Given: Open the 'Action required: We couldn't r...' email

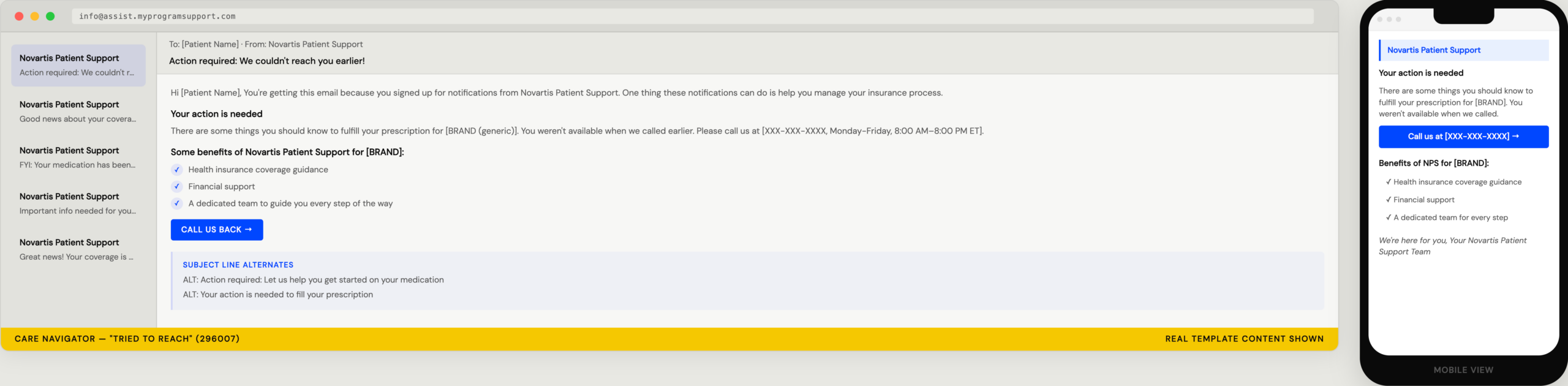Looking at the screenshot, I should [x=78, y=66].
